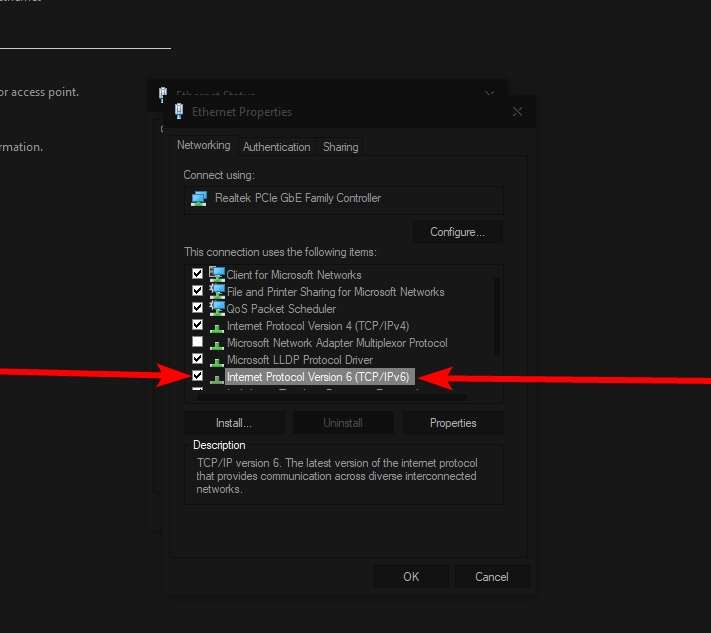Open the Sharing tab
The width and height of the screenshot is (711, 633).
tap(341, 147)
